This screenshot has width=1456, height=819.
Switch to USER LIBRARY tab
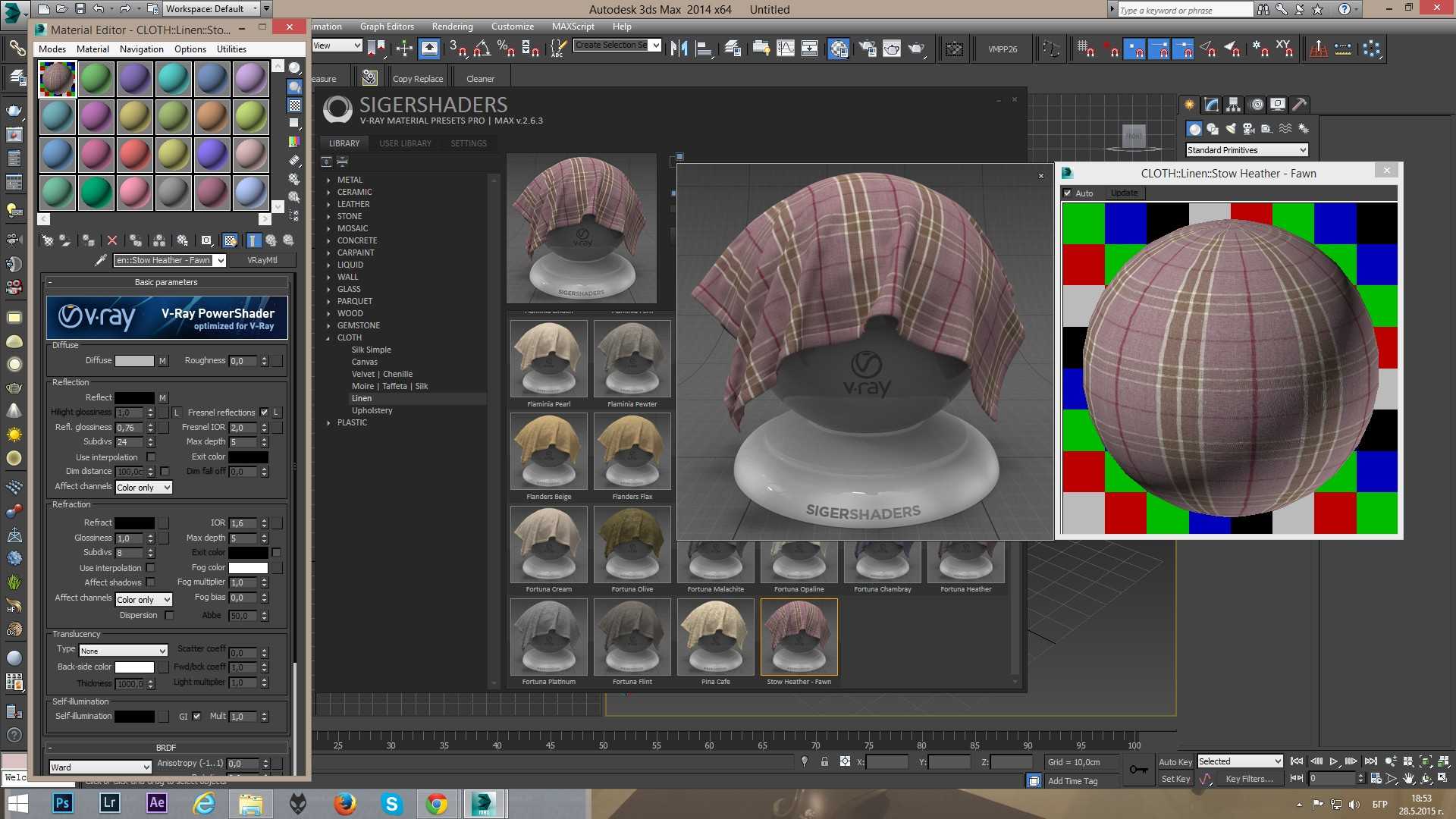point(405,143)
